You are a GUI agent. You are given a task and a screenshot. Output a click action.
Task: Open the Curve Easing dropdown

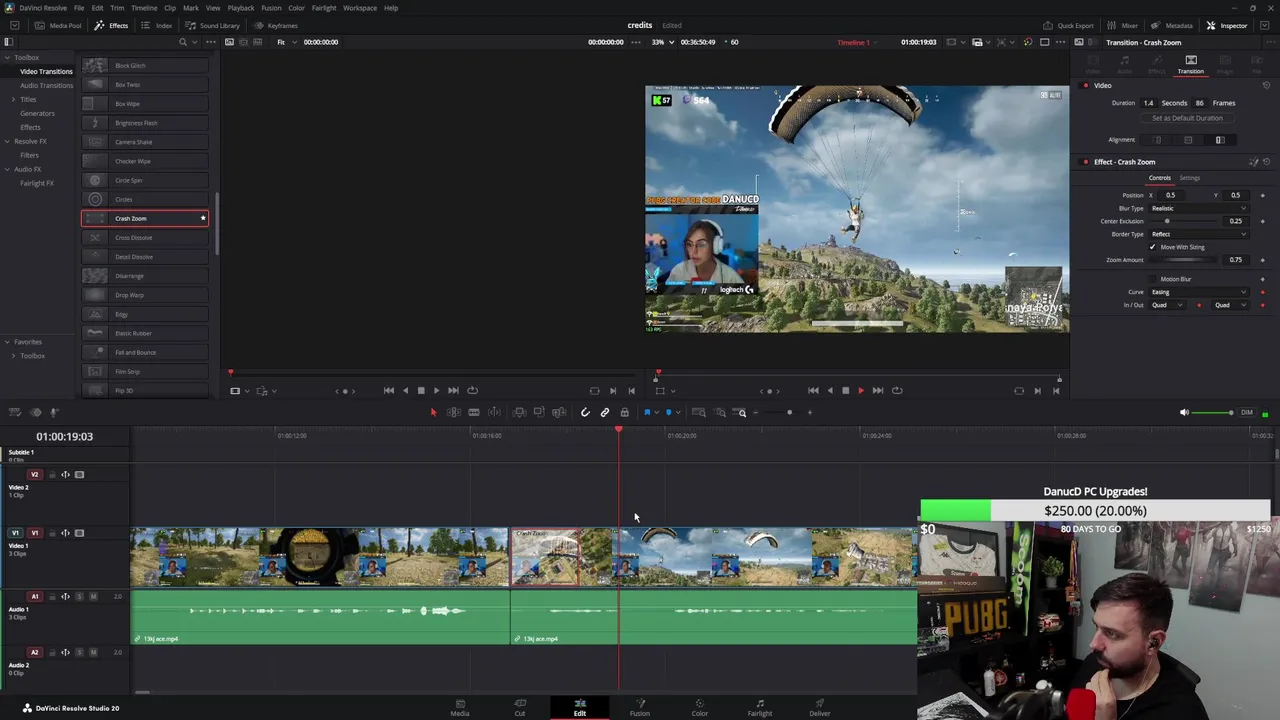[x=1199, y=292]
